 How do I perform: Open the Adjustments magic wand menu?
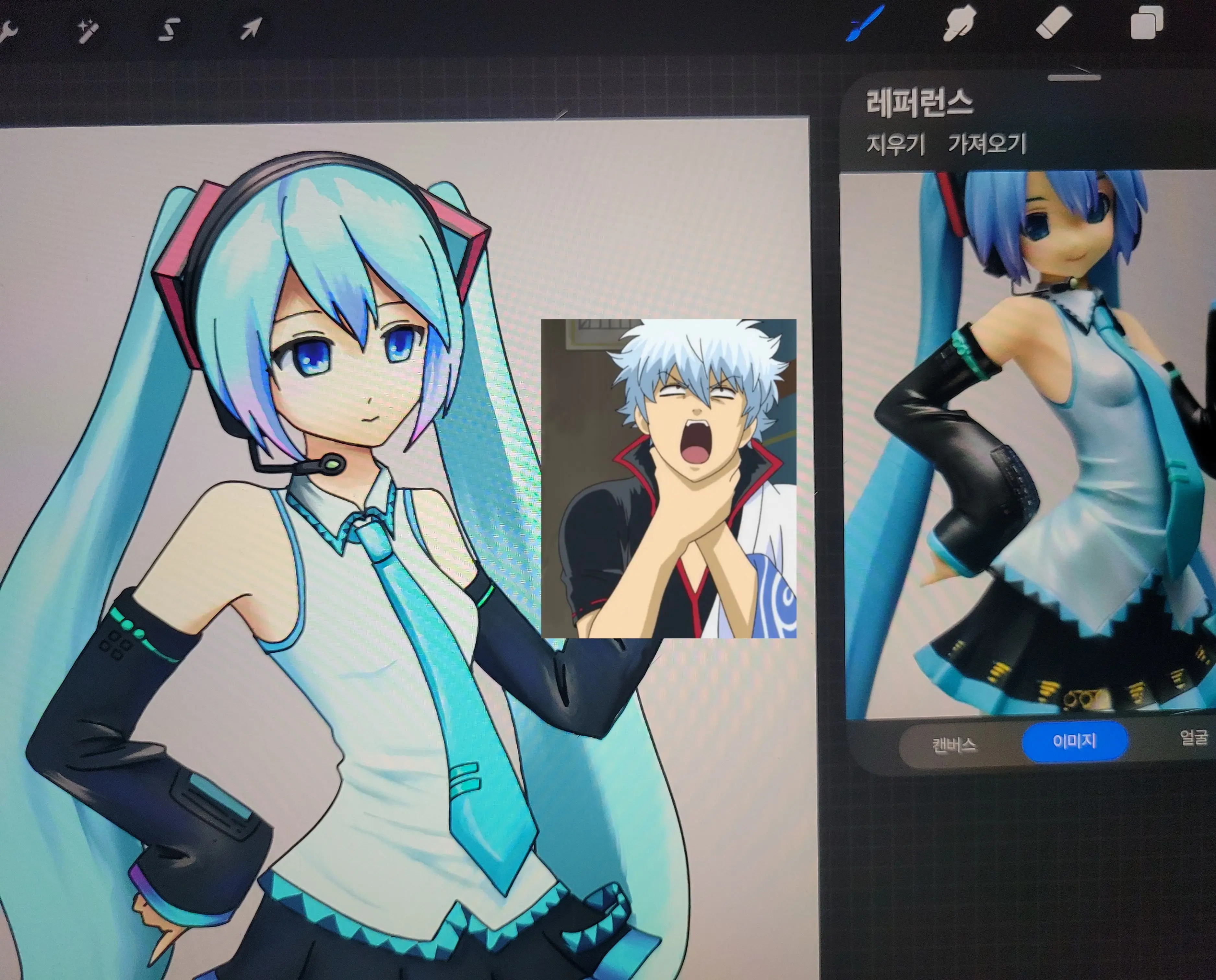[x=88, y=30]
